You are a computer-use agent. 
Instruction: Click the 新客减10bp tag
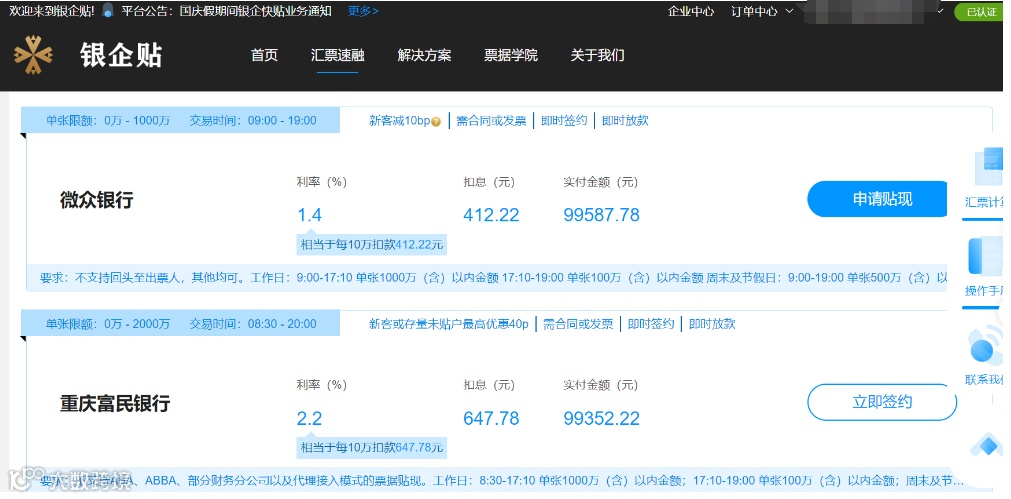[x=399, y=121]
